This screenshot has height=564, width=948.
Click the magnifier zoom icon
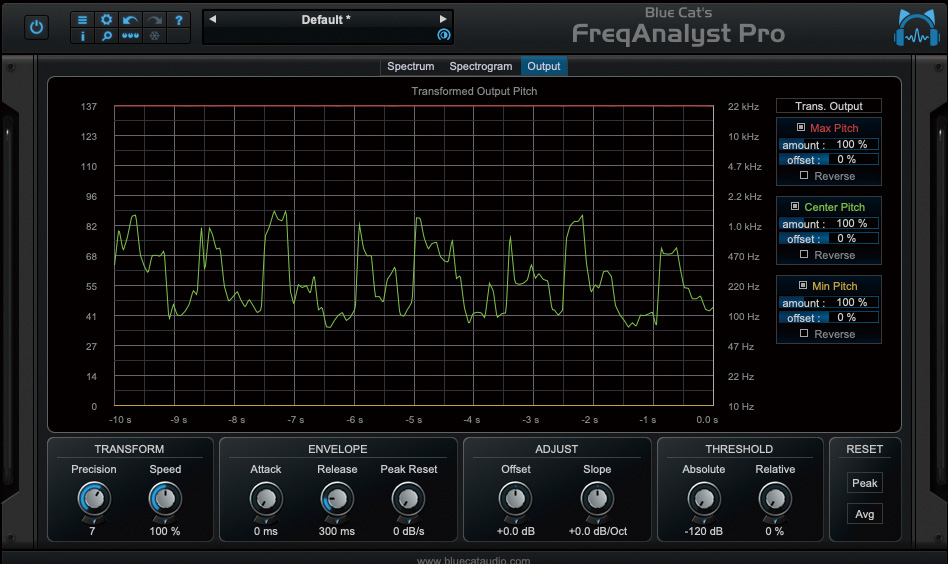point(106,36)
